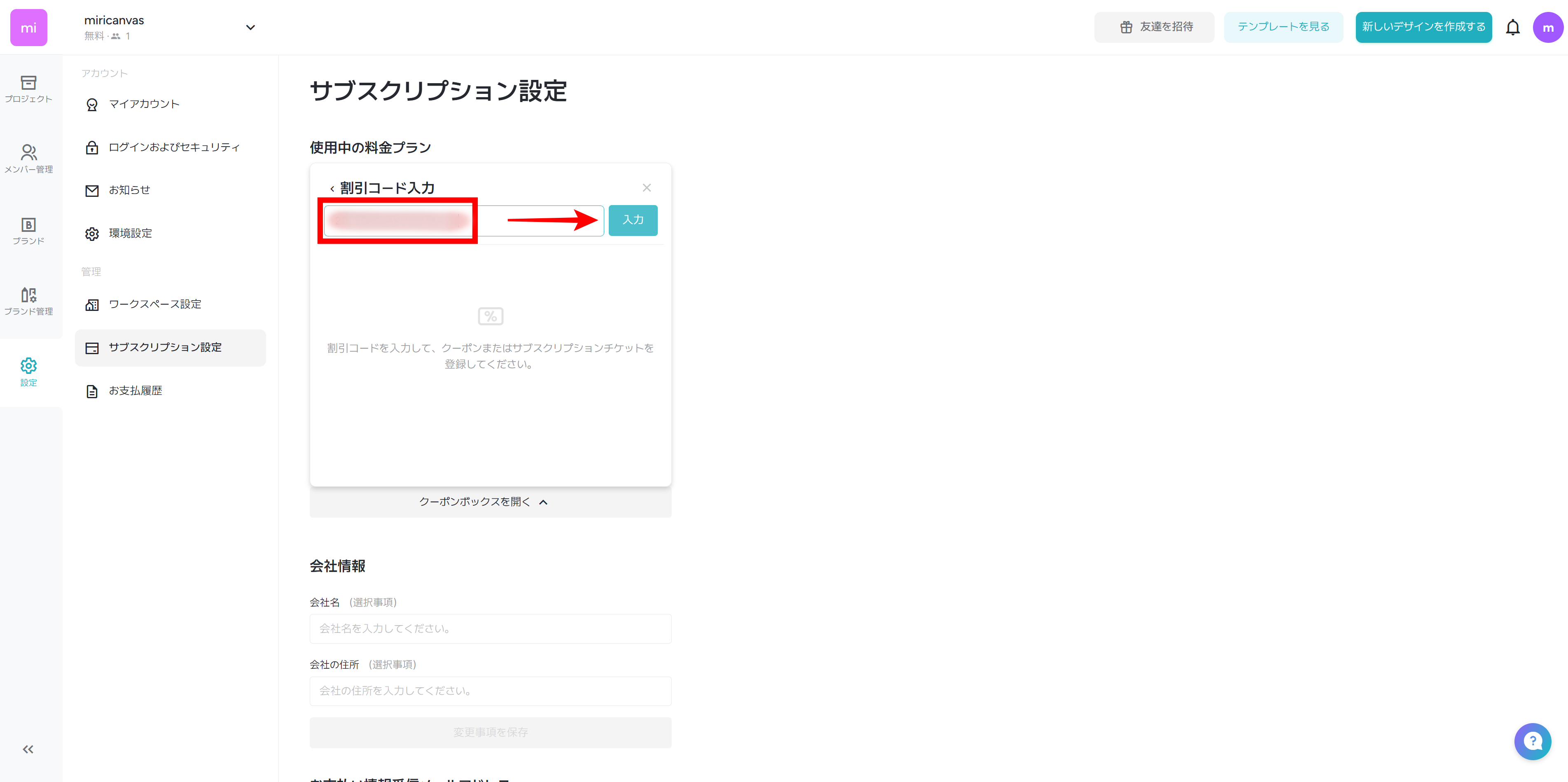Screen dimensions: 1568x782
Task: Toggle open the クーポンボックスを開く section
Action: coord(475,502)
